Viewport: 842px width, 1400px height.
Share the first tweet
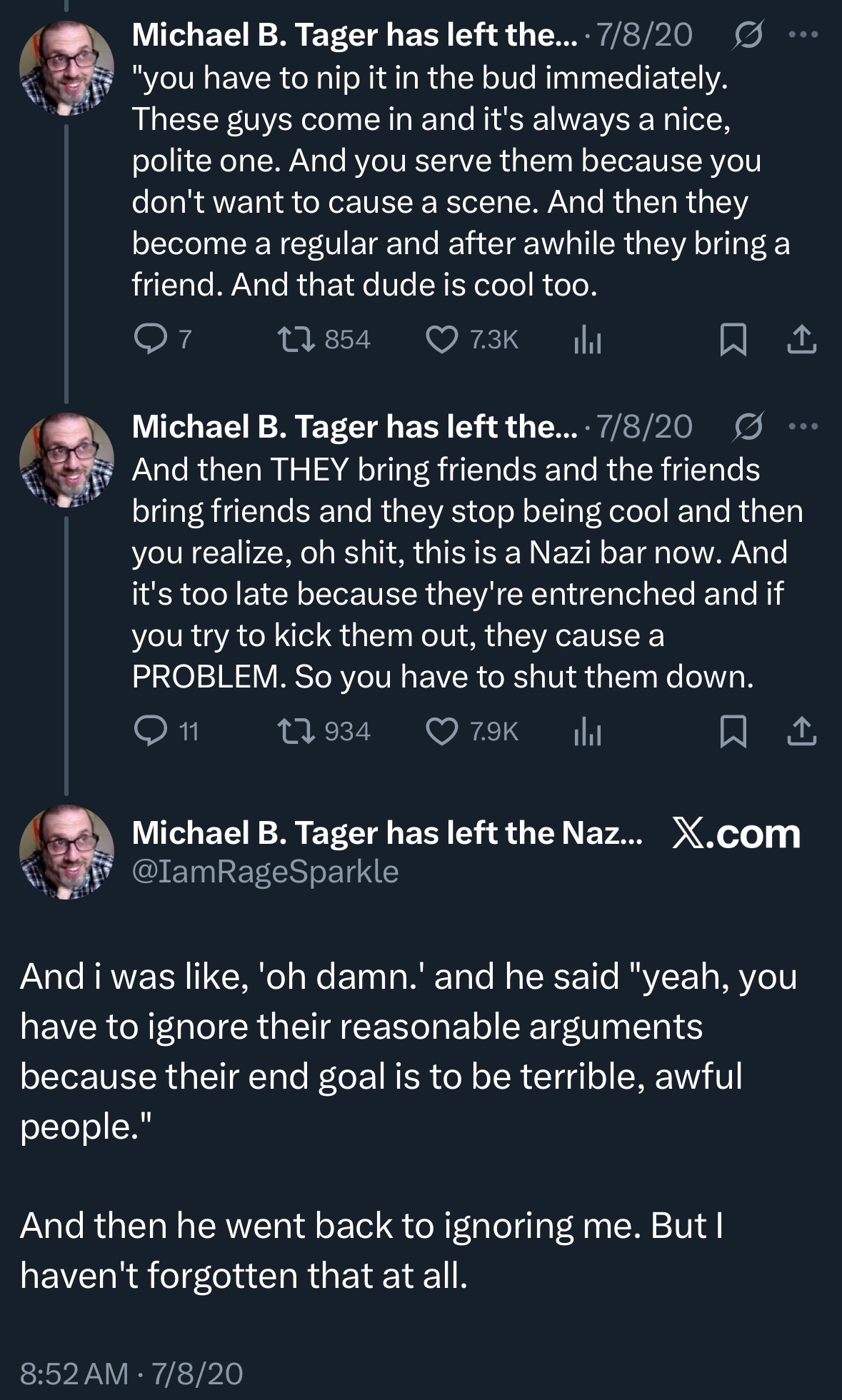click(x=801, y=339)
